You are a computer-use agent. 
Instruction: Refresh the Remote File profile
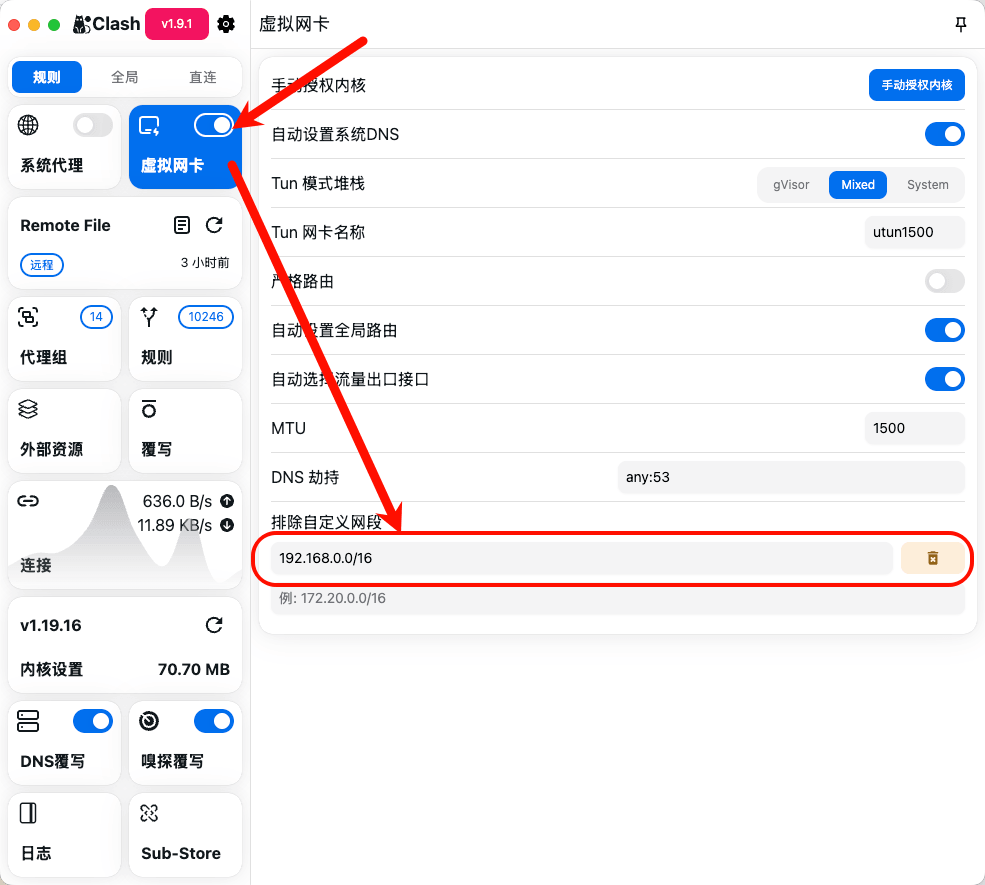click(x=214, y=225)
